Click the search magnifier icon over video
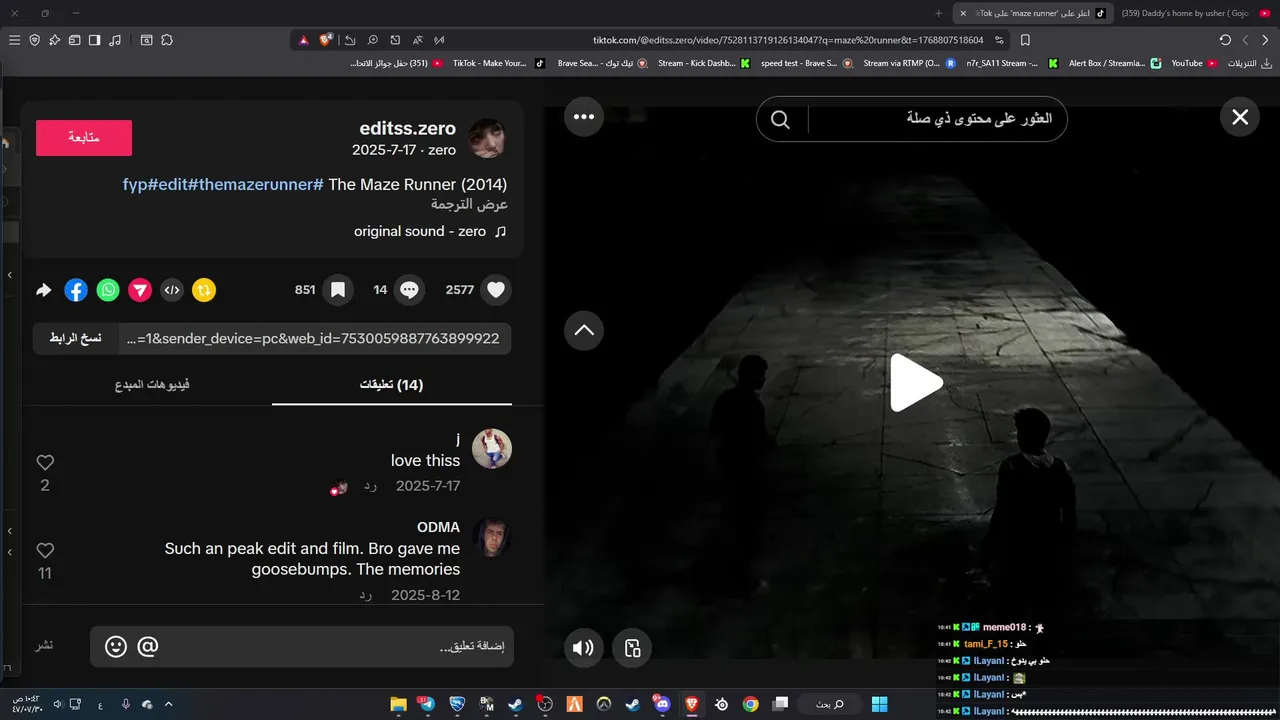Screen dimensions: 1280x720 click(x=781, y=120)
